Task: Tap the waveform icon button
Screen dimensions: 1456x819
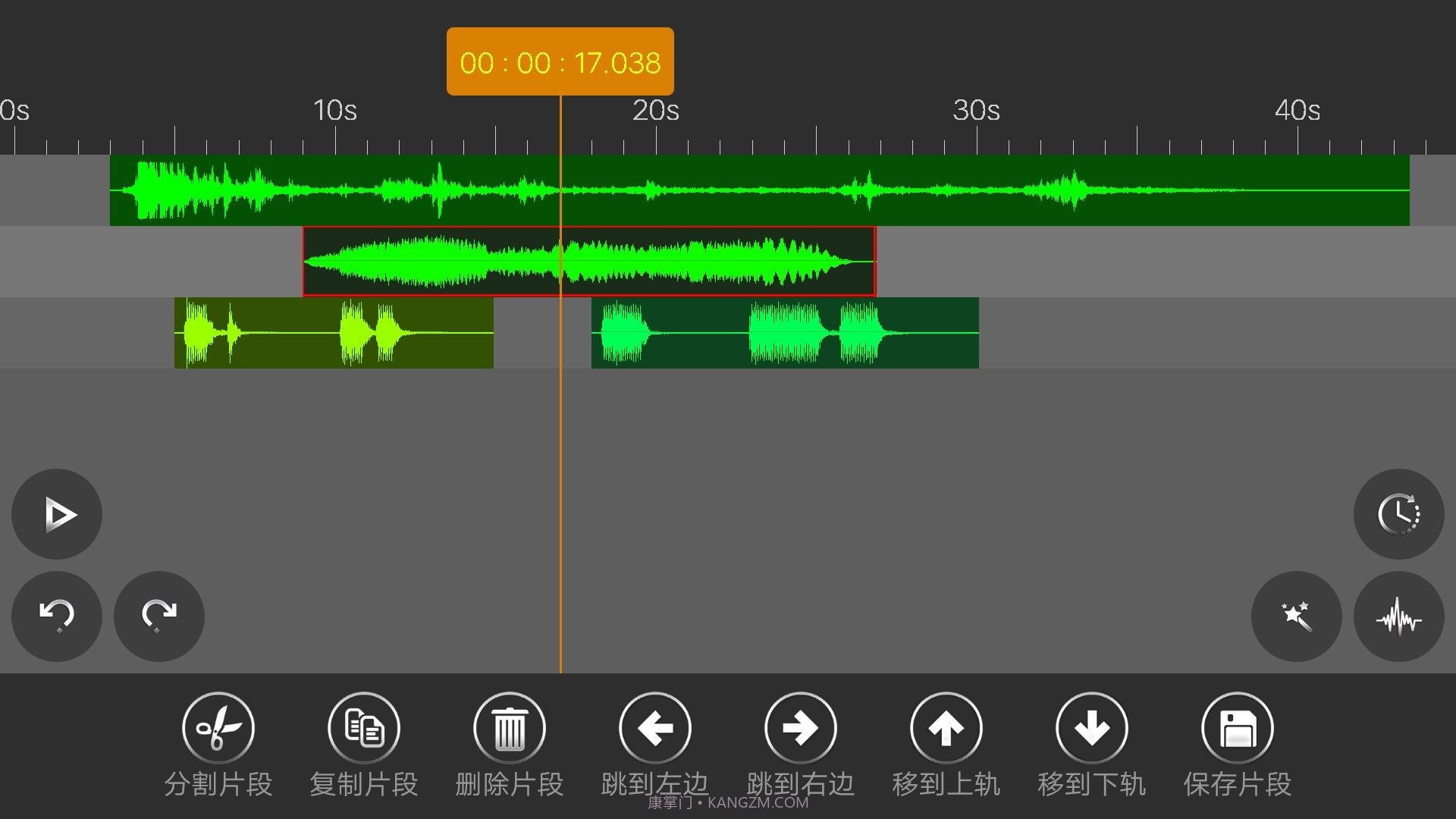Action: point(1398,616)
